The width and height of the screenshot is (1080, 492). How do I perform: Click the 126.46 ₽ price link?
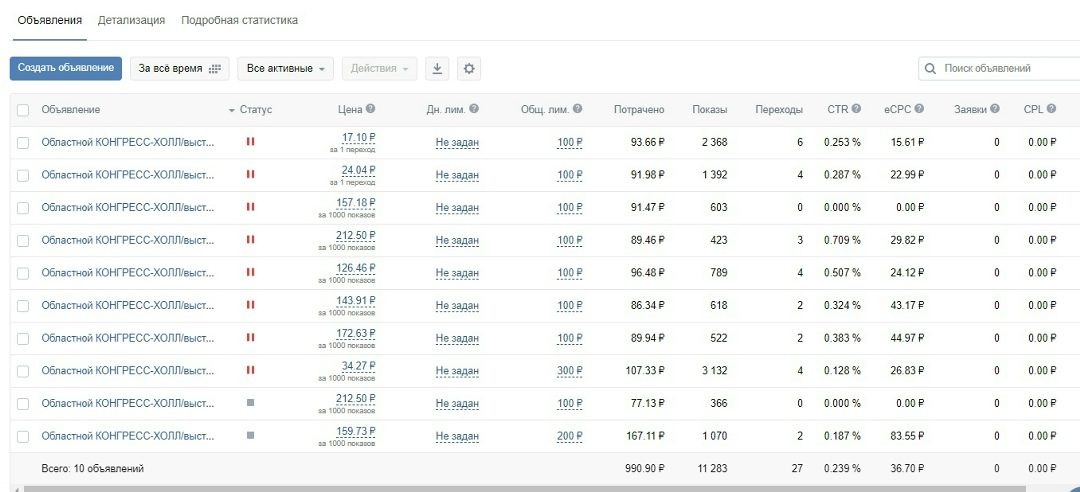(x=355, y=267)
